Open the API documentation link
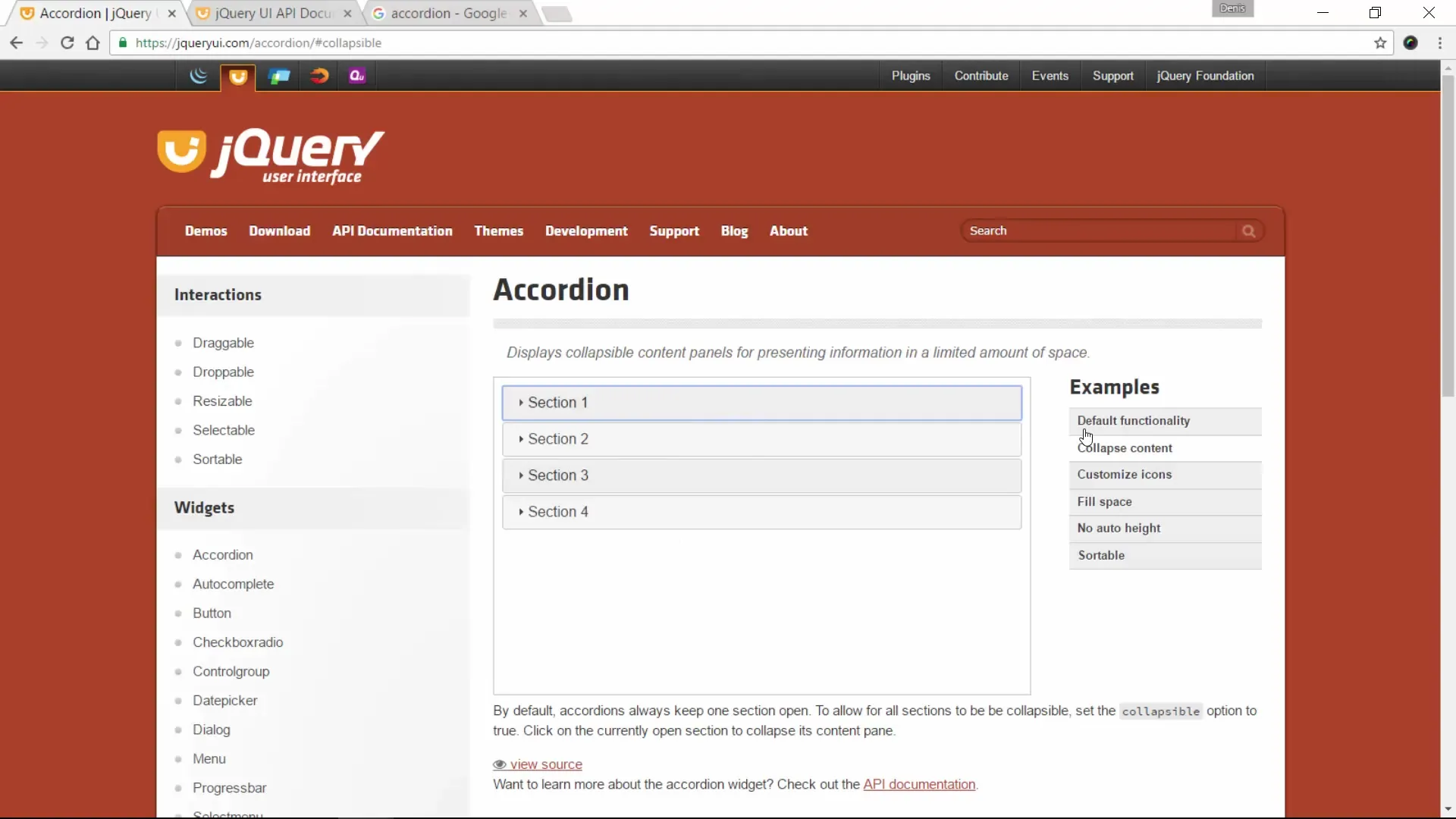Viewport: 1456px width, 819px height. coord(919,784)
